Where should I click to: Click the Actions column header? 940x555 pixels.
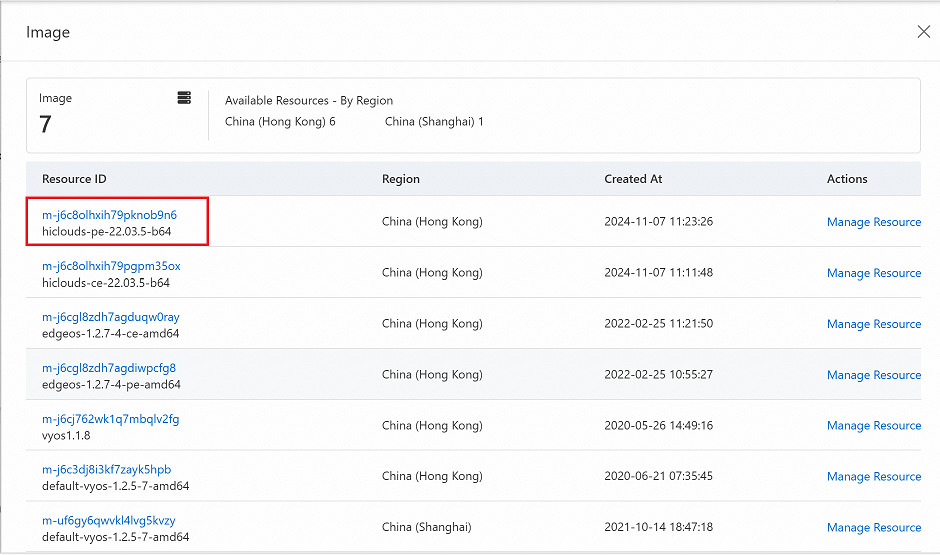[846, 179]
